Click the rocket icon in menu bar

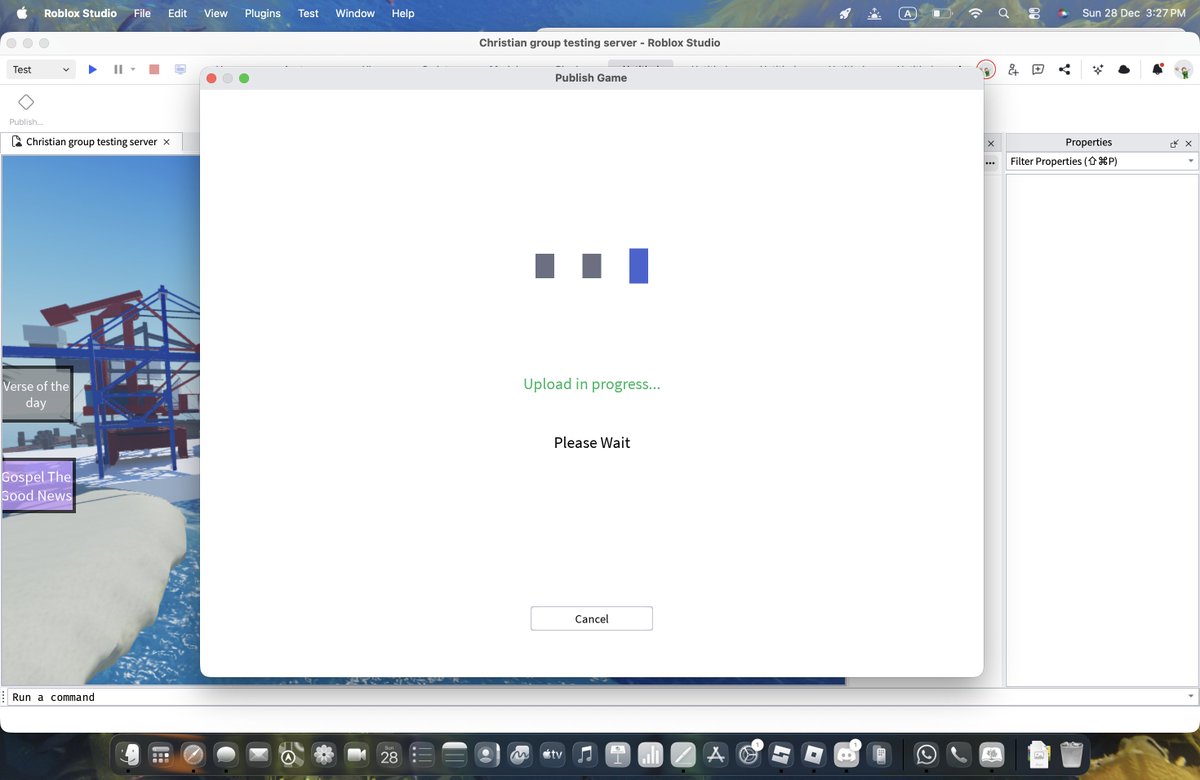coord(845,13)
